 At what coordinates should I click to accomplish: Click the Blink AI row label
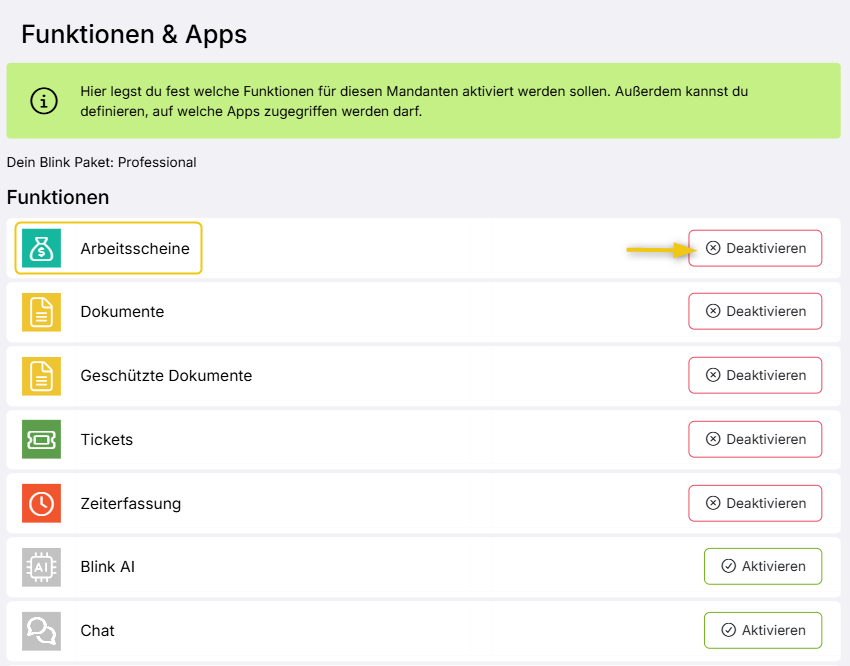click(107, 567)
